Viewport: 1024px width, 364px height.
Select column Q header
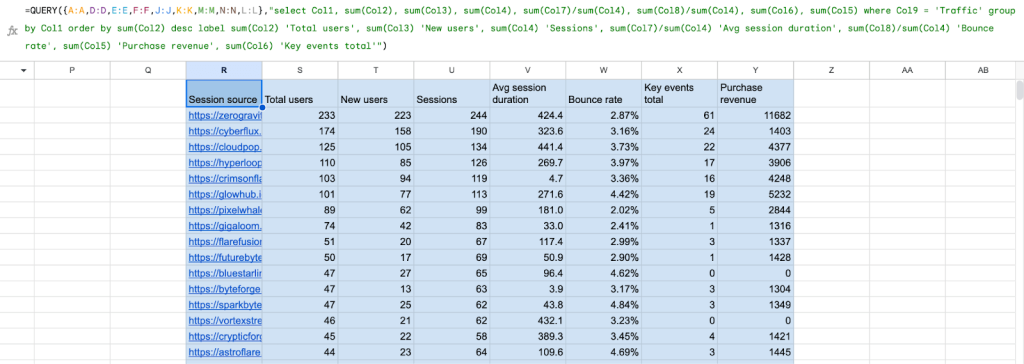click(x=148, y=71)
